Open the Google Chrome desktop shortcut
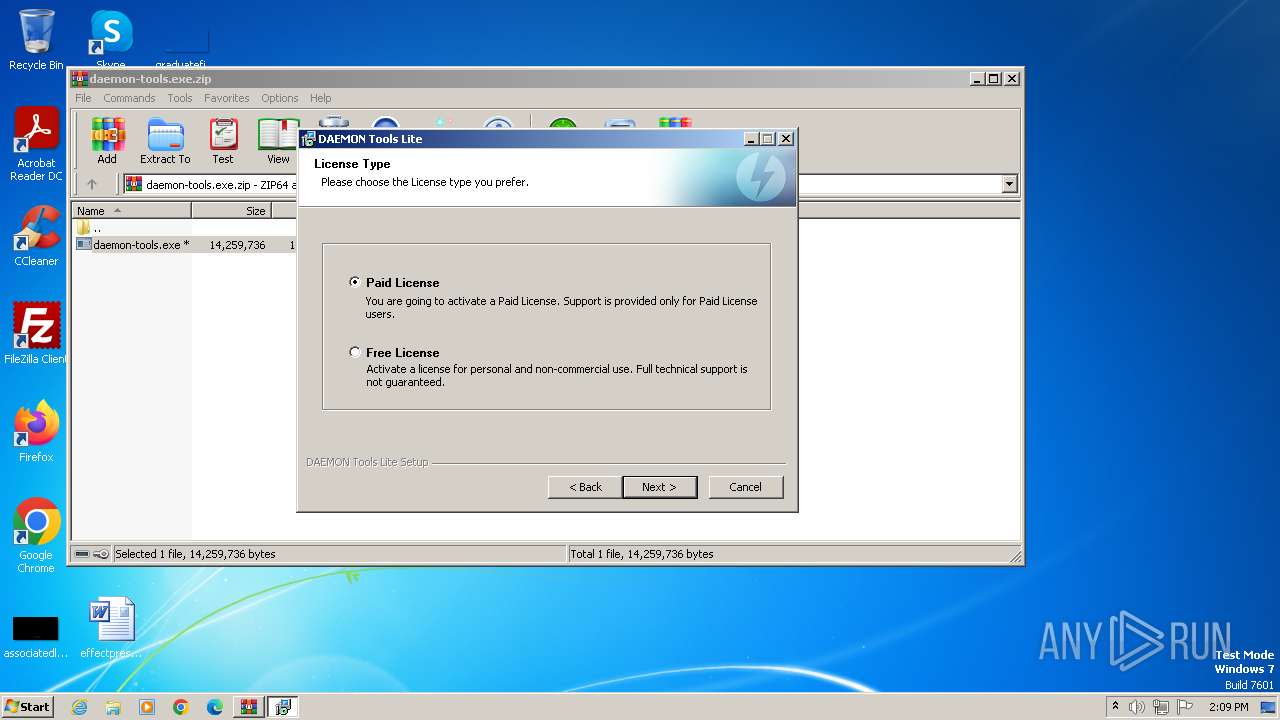The height and width of the screenshot is (720, 1280). [36, 536]
